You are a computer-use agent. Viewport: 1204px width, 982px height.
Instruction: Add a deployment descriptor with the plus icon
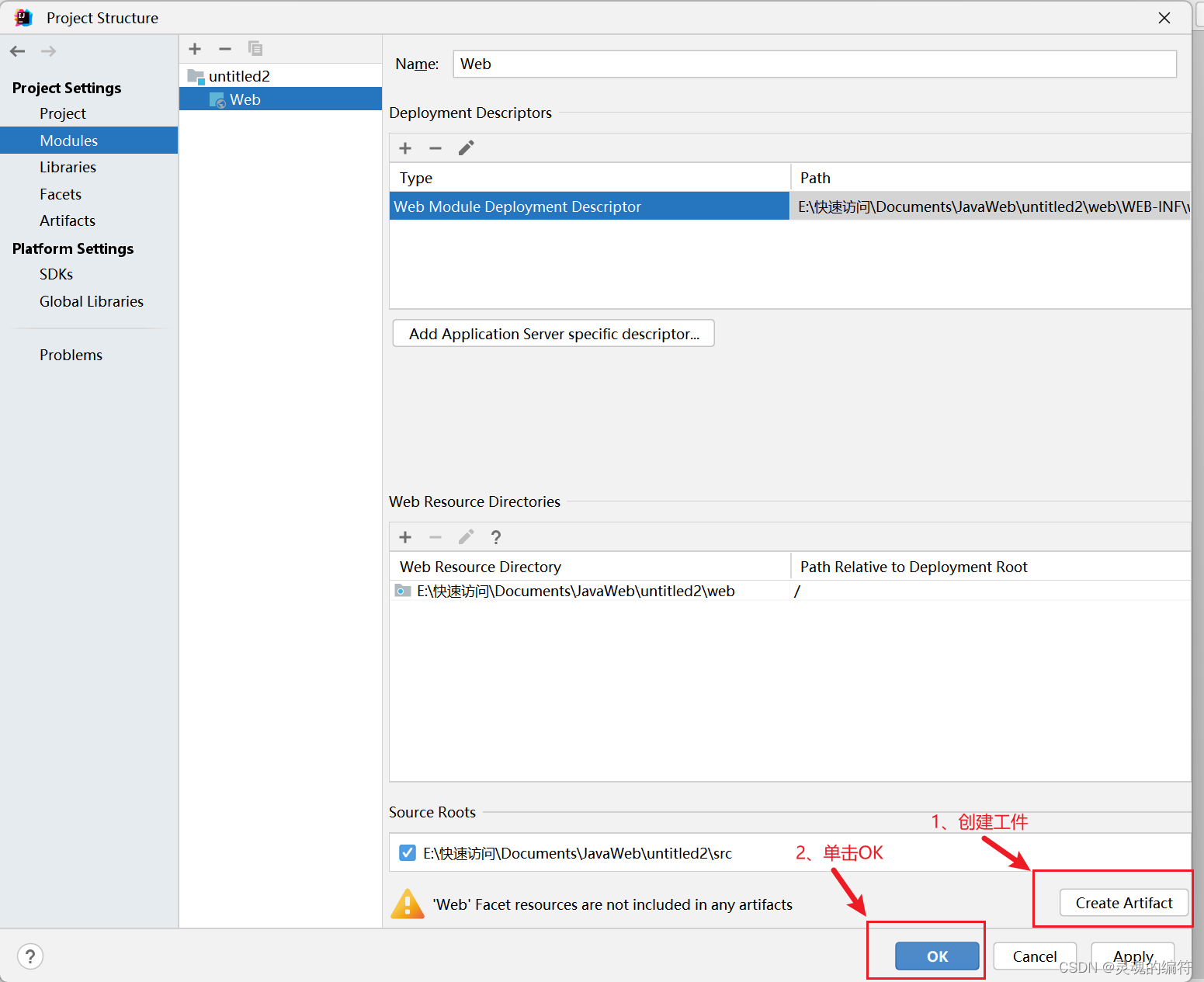(405, 148)
